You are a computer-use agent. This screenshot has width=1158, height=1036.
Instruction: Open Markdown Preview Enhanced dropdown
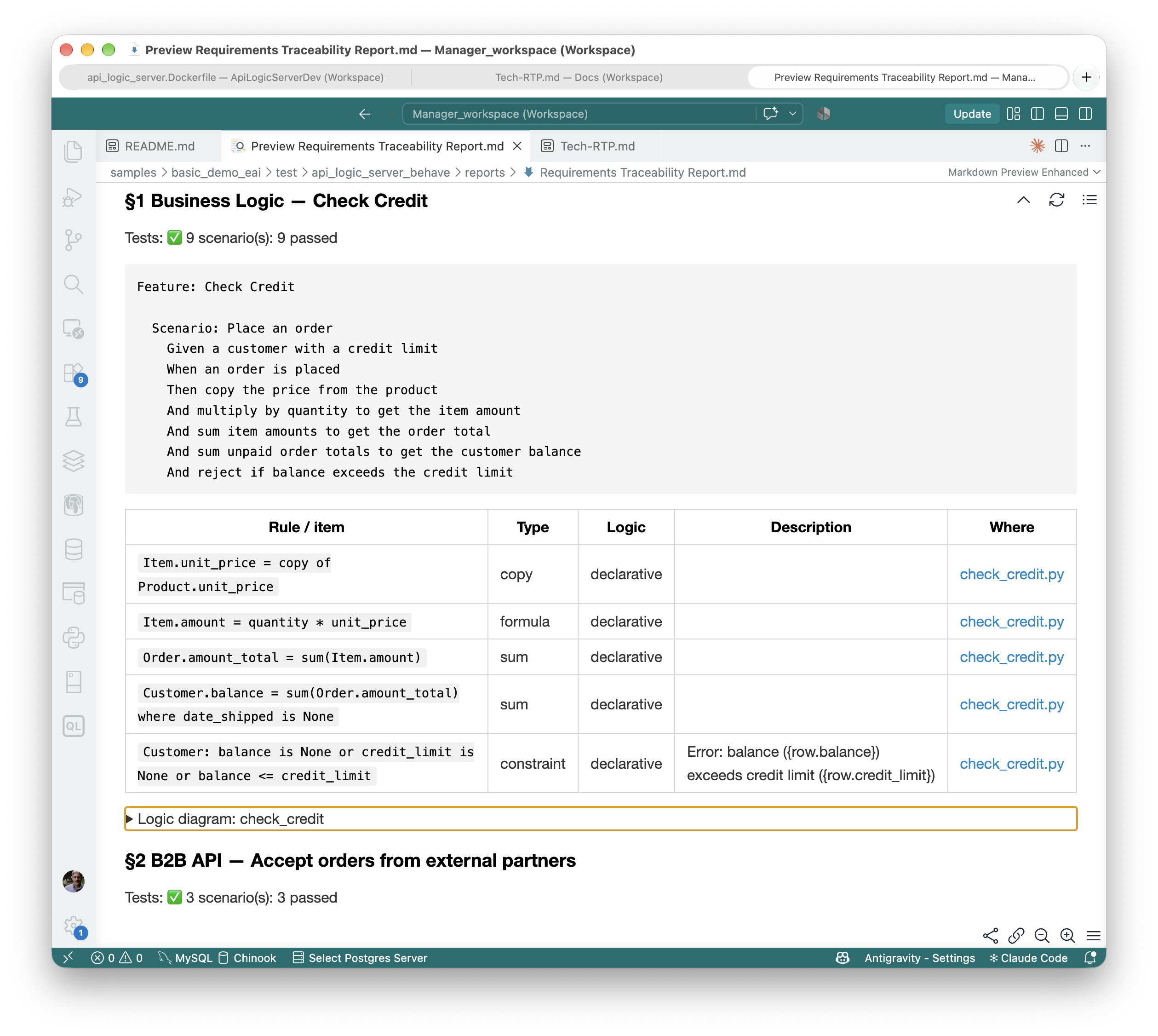pos(1024,173)
